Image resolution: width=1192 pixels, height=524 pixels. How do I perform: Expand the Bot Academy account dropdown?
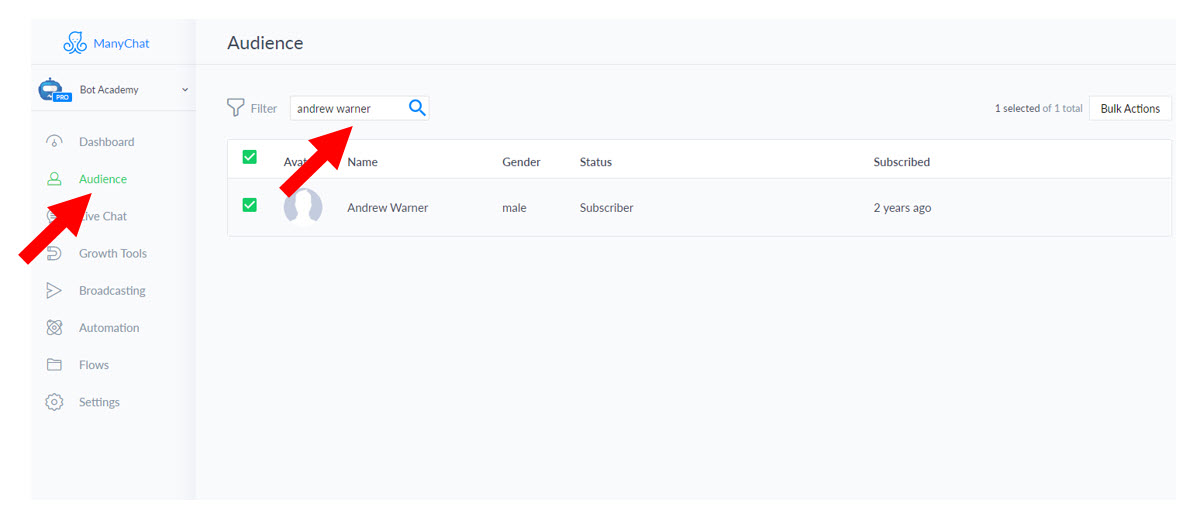pos(184,90)
